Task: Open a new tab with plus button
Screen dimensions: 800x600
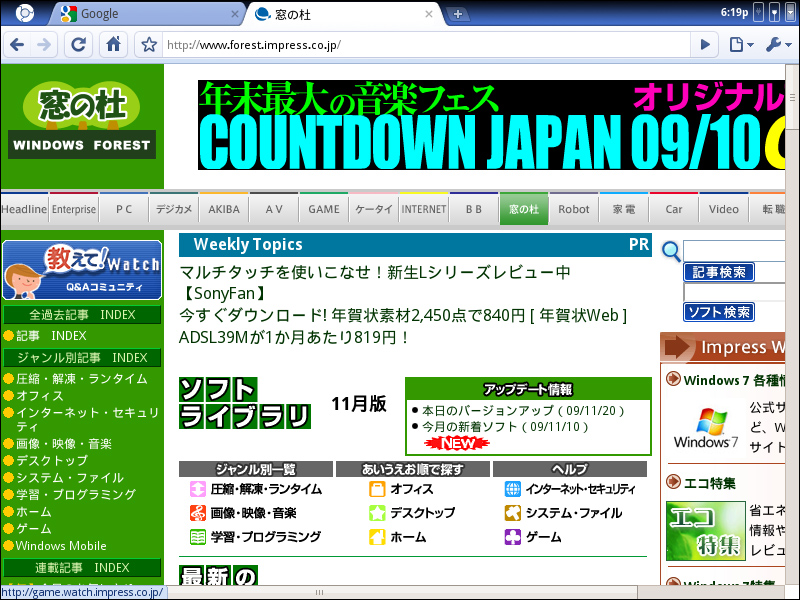Action: (458, 14)
